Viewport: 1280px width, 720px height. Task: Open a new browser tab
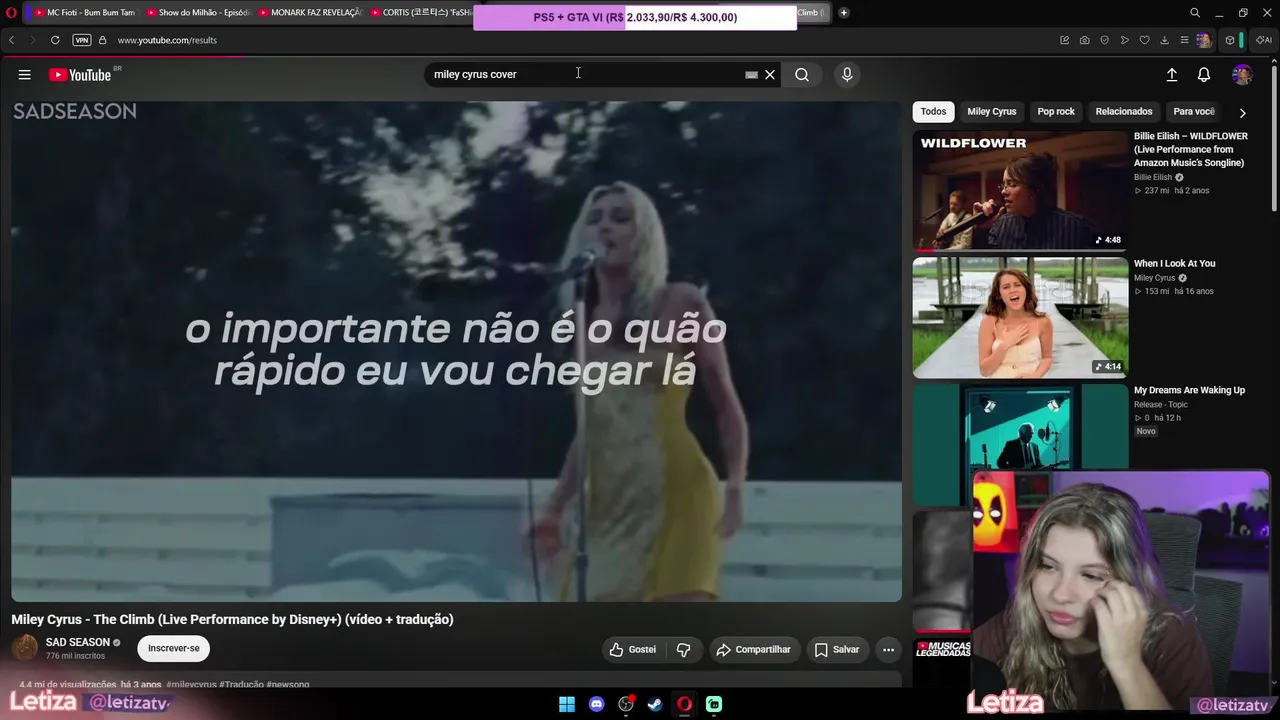844,13
